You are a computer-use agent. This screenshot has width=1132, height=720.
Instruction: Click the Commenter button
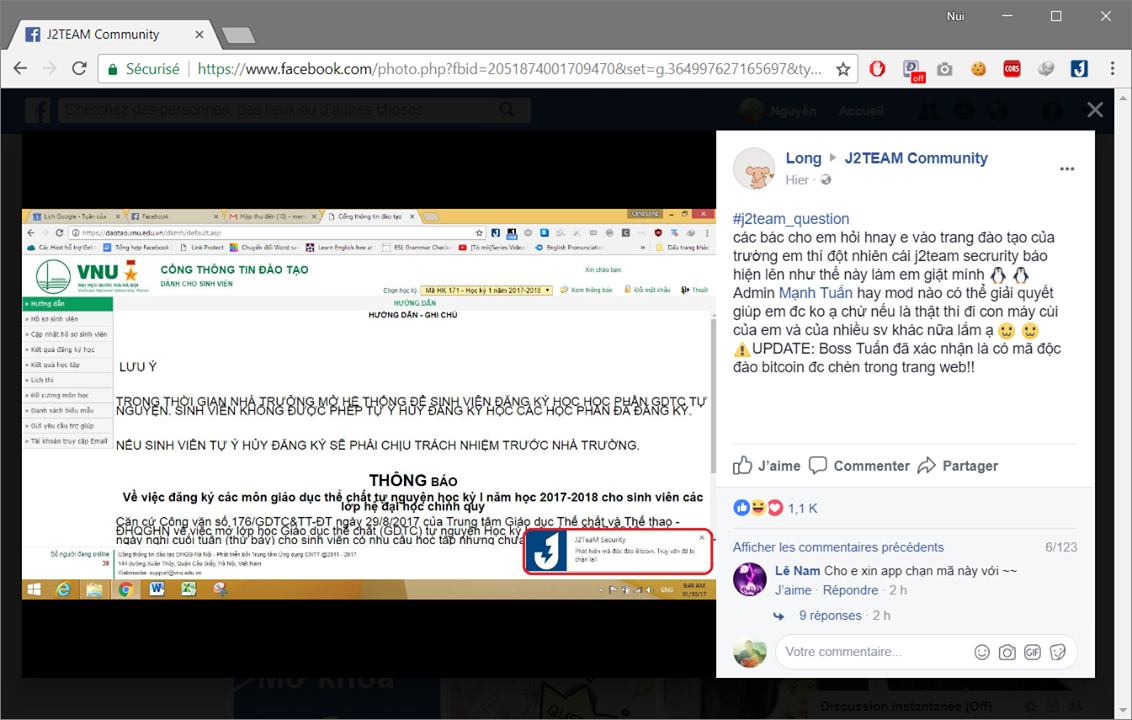[x=860, y=466]
